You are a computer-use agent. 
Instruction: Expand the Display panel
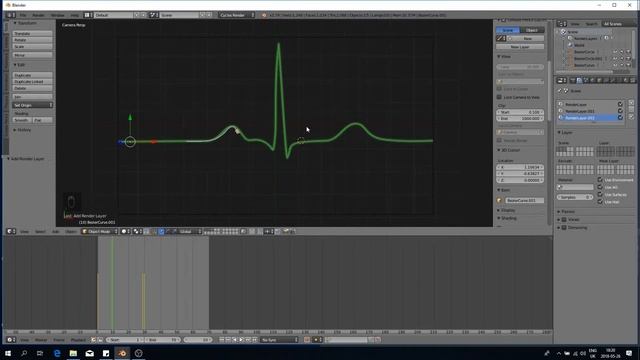pos(506,211)
